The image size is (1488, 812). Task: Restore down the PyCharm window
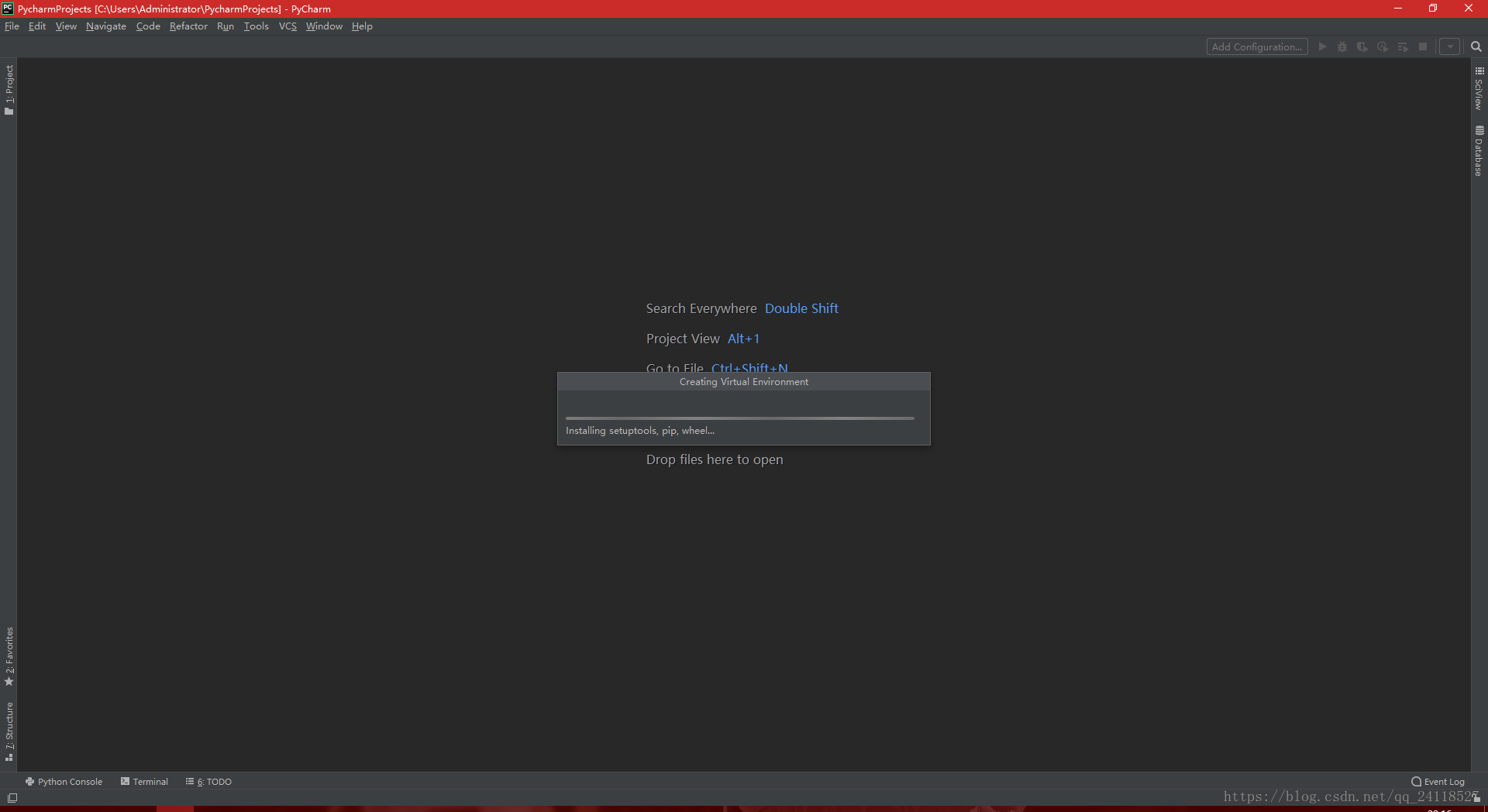coord(1433,9)
